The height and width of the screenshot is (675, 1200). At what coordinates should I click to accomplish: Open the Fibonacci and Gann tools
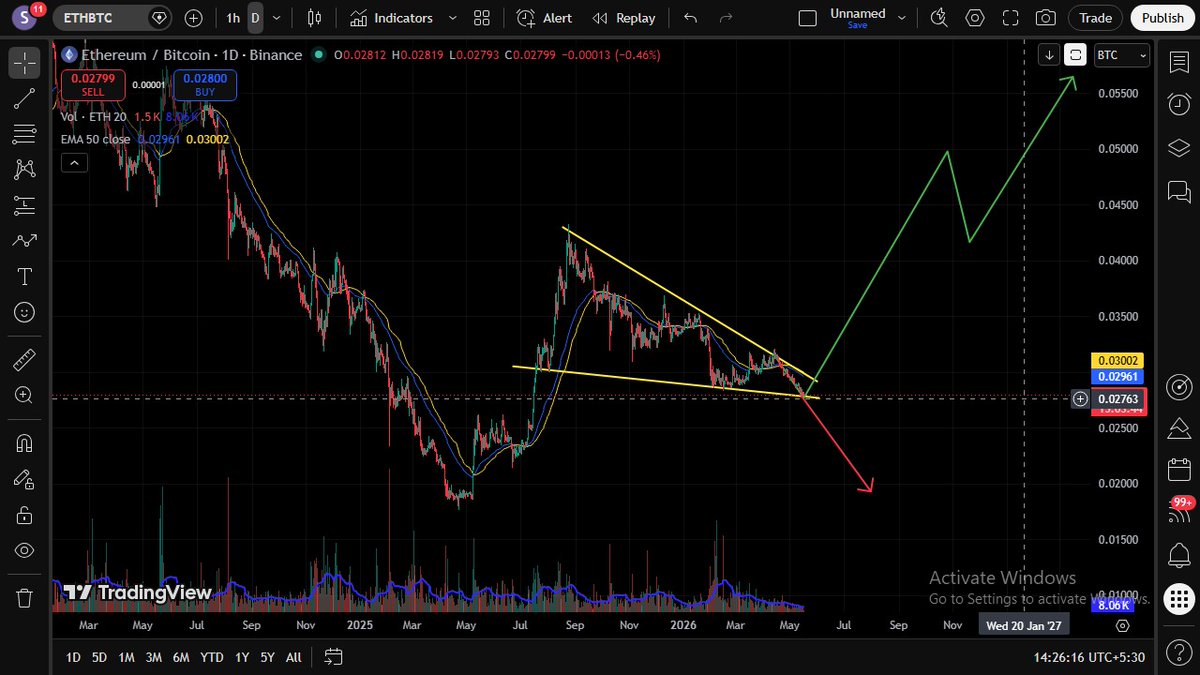[x=25, y=134]
